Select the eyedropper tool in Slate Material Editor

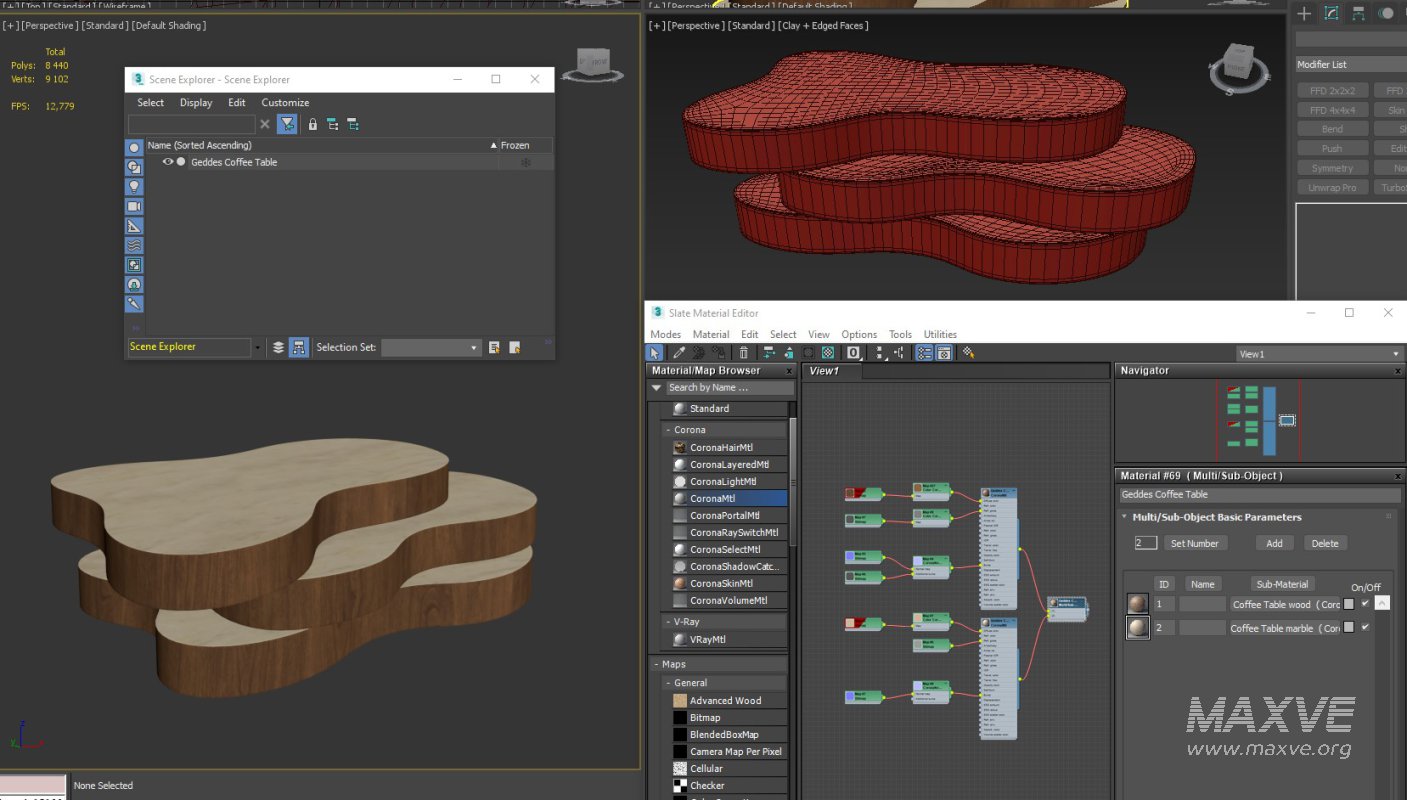678,353
